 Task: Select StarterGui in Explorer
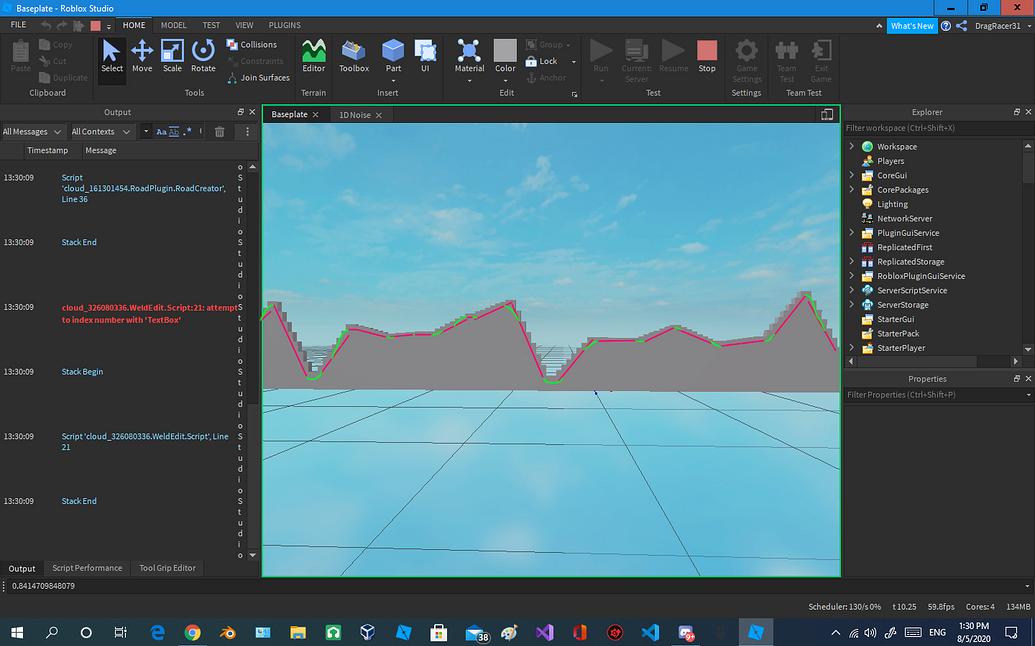(x=895, y=319)
